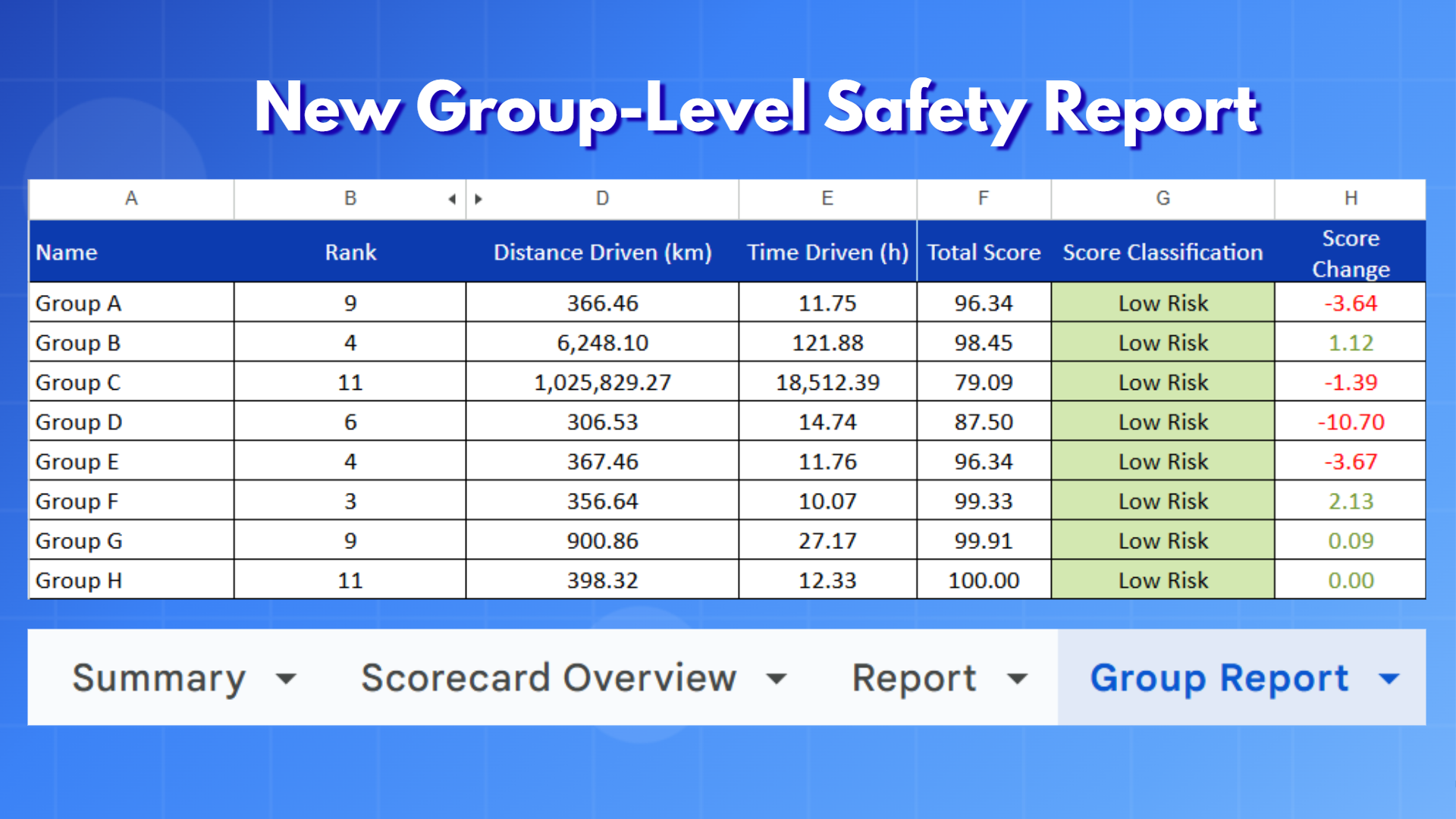Switch to the Summary sheet tab
Viewport: 1456px width, 819px height.
coord(158,678)
